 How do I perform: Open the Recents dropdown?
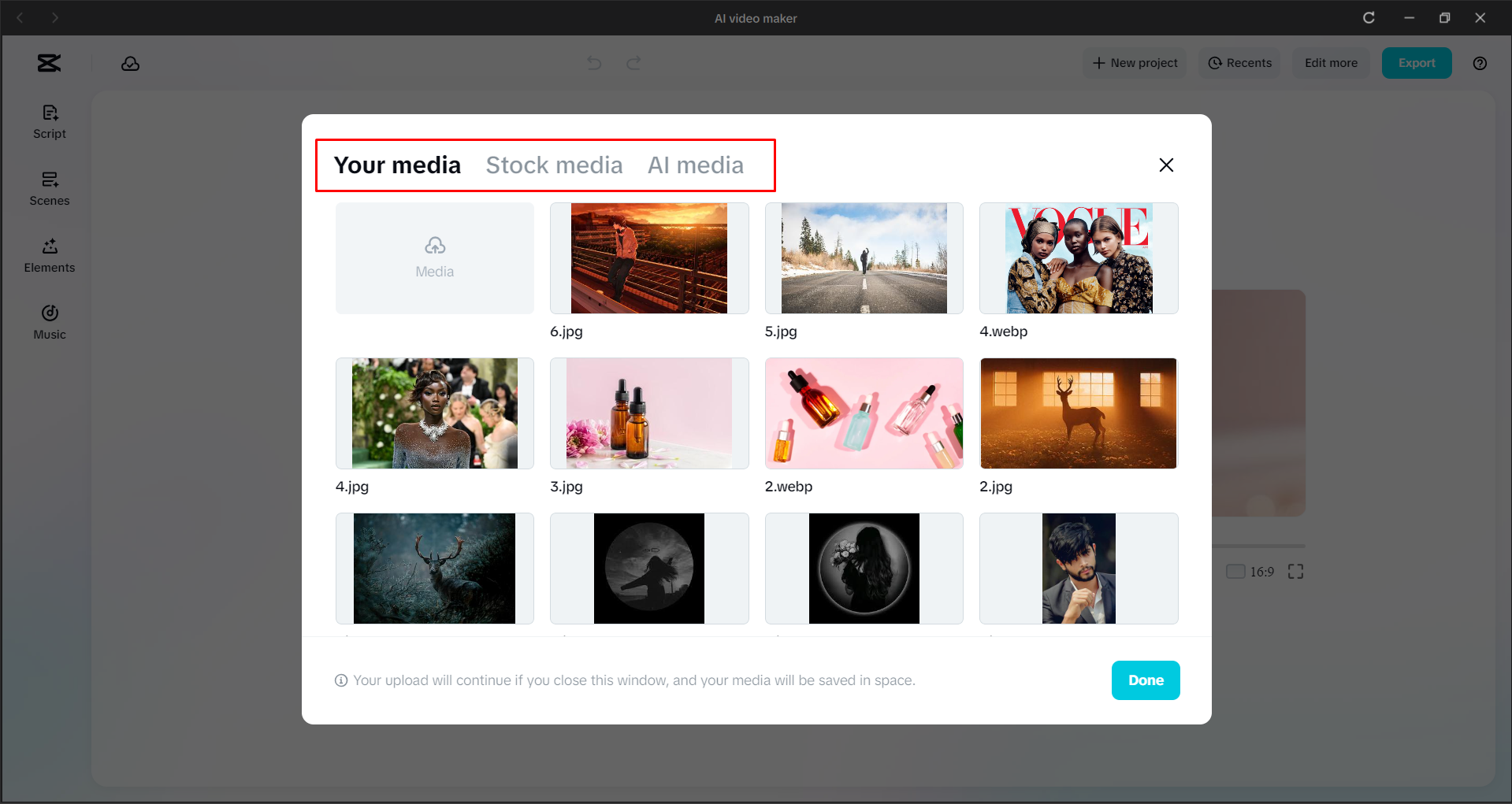coord(1239,63)
